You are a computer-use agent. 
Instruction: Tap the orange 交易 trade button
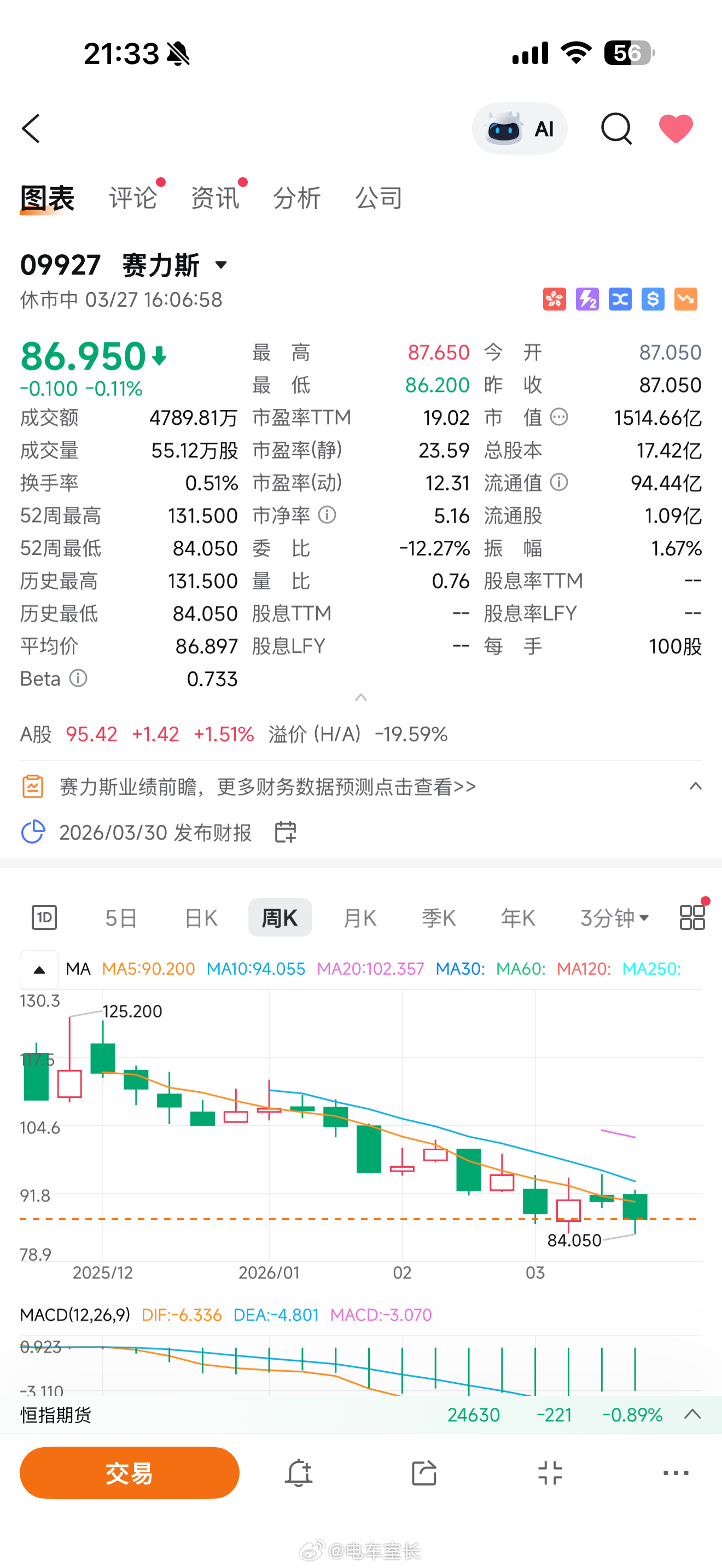click(x=130, y=1473)
